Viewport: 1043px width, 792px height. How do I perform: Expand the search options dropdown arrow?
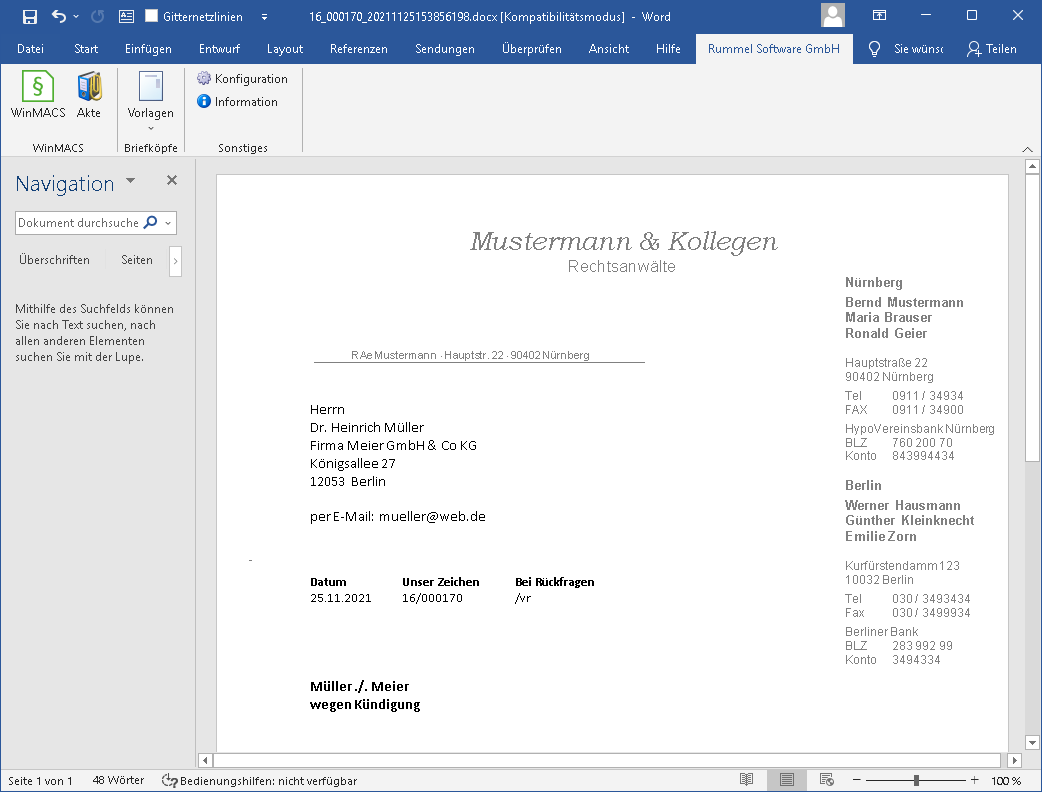168,223
